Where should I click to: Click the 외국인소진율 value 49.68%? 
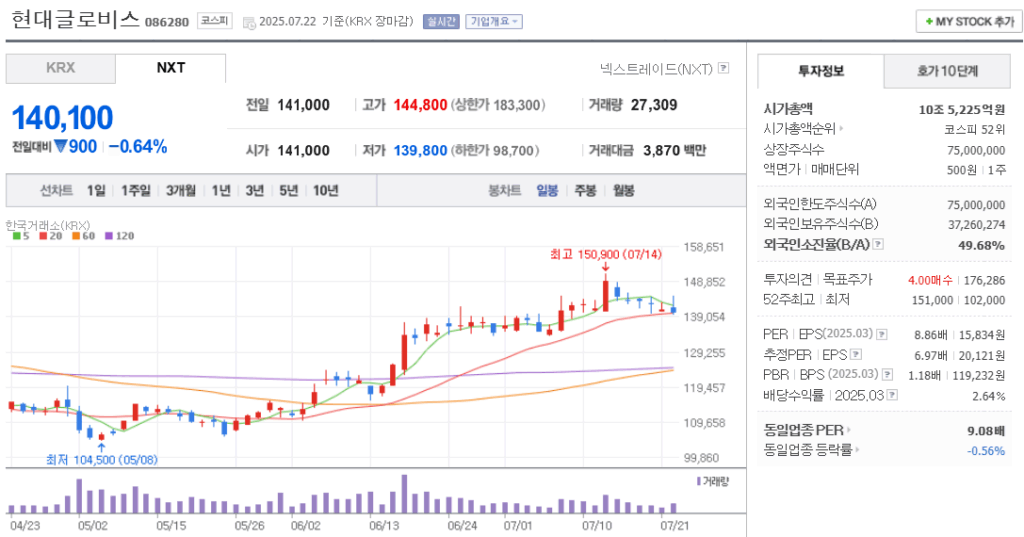click(x=982, y=245)
